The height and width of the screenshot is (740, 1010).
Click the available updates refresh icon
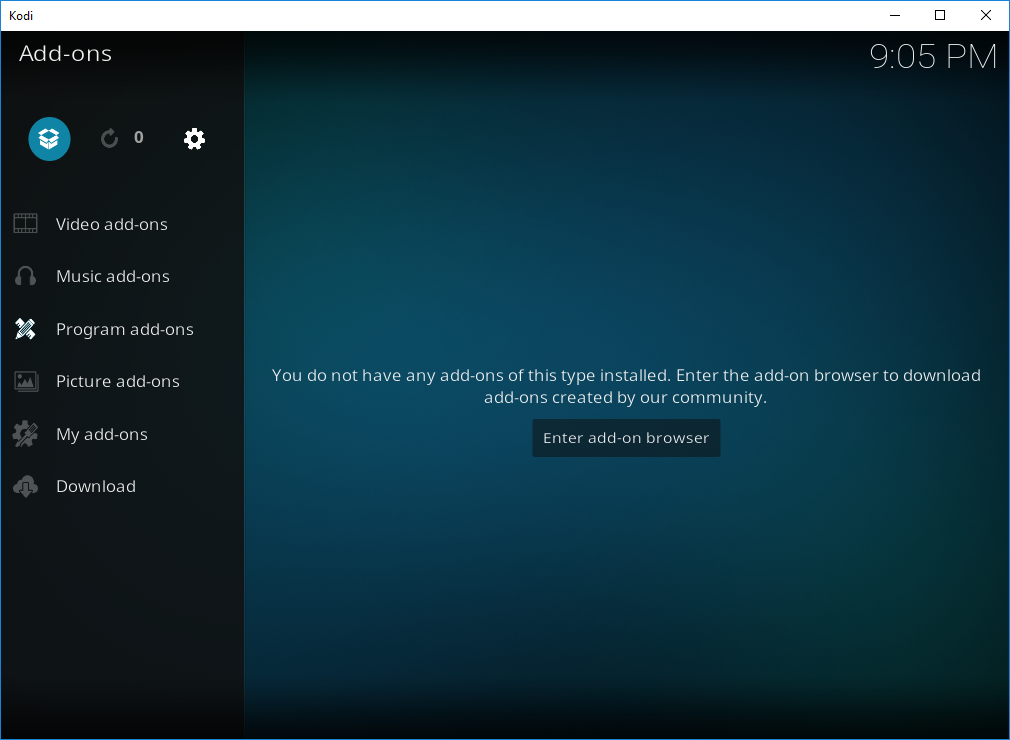[110, 138]
